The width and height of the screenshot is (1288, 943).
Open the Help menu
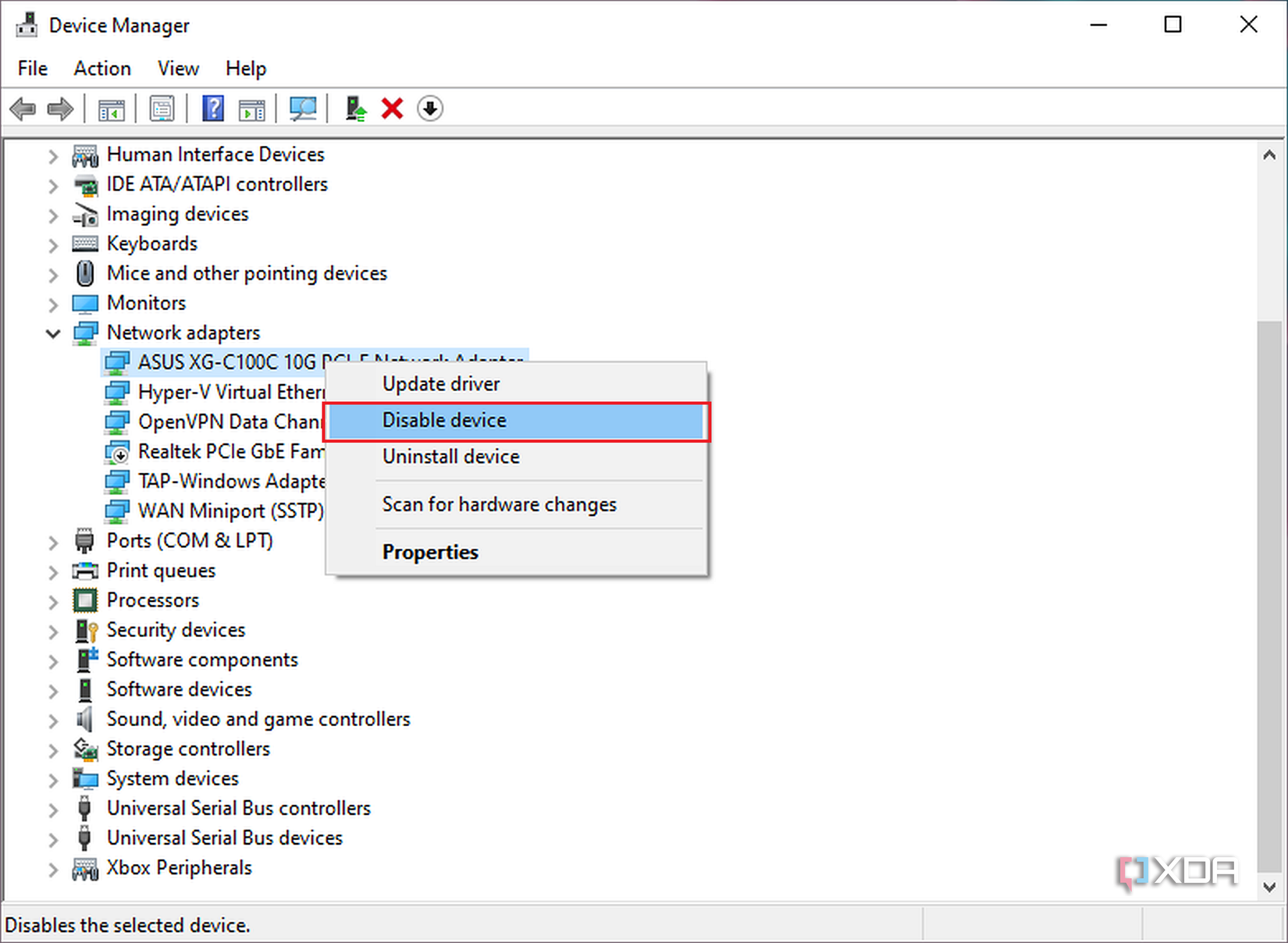[246, 69]
